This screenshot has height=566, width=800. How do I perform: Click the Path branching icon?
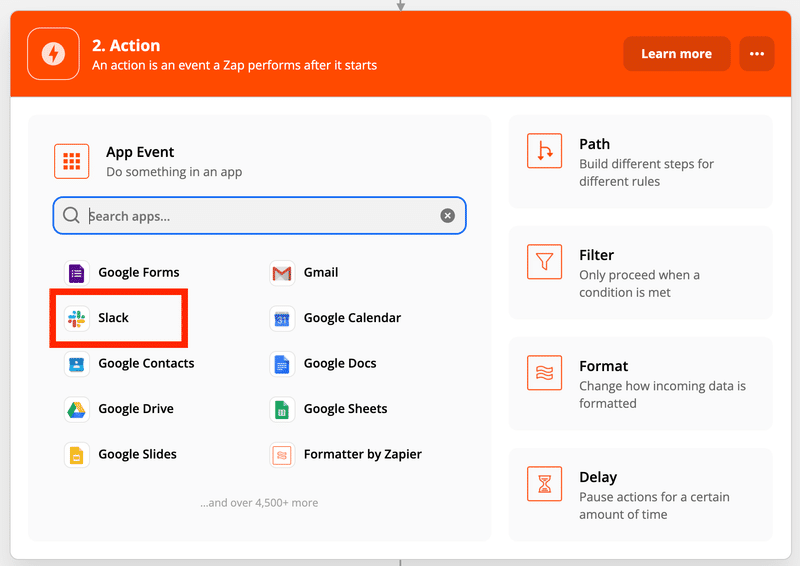pyautogui.click(x=544, y=151)
